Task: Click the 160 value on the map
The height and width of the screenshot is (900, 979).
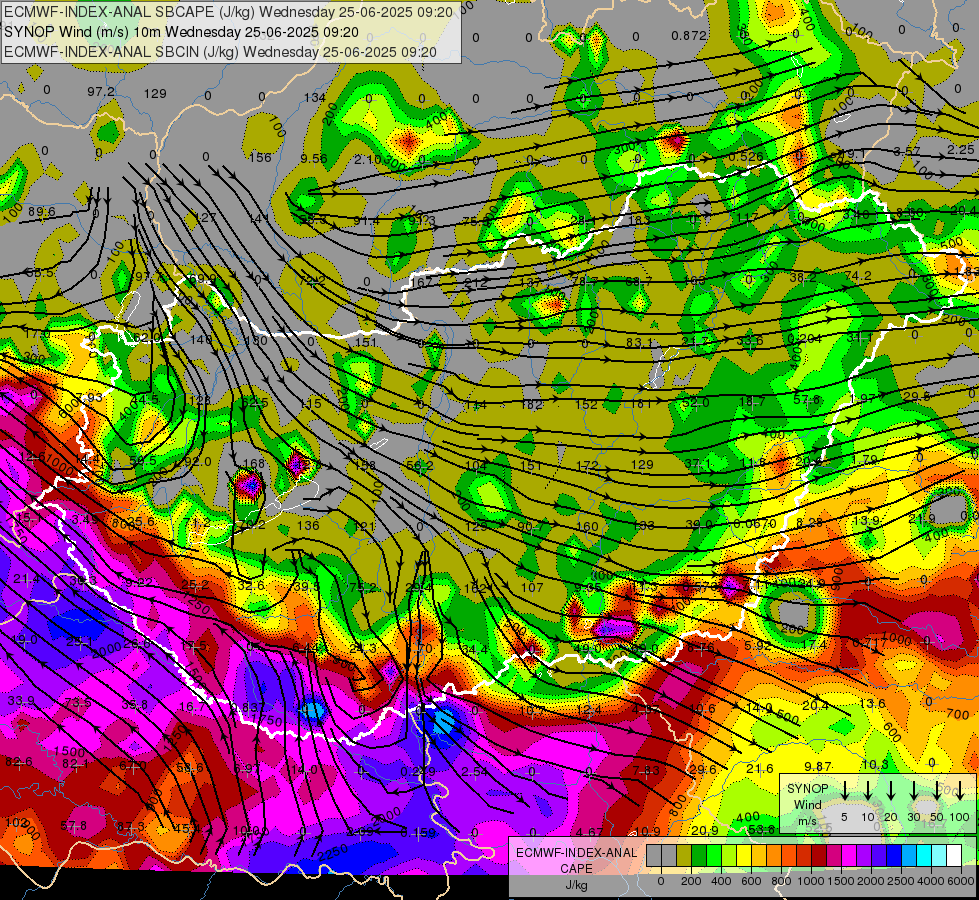Action: 587,527
